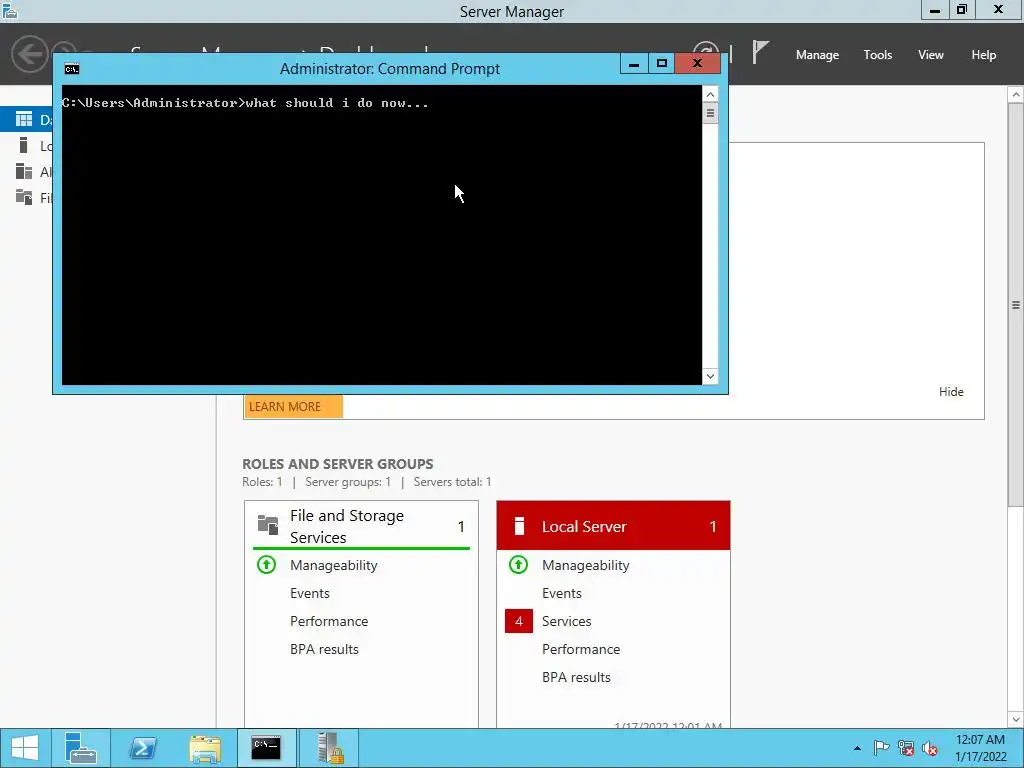This screenshot has height=768, width=1024.
Task: Click the Server Manager vertical scrollbar up arrow
Action: point(1016,95)
